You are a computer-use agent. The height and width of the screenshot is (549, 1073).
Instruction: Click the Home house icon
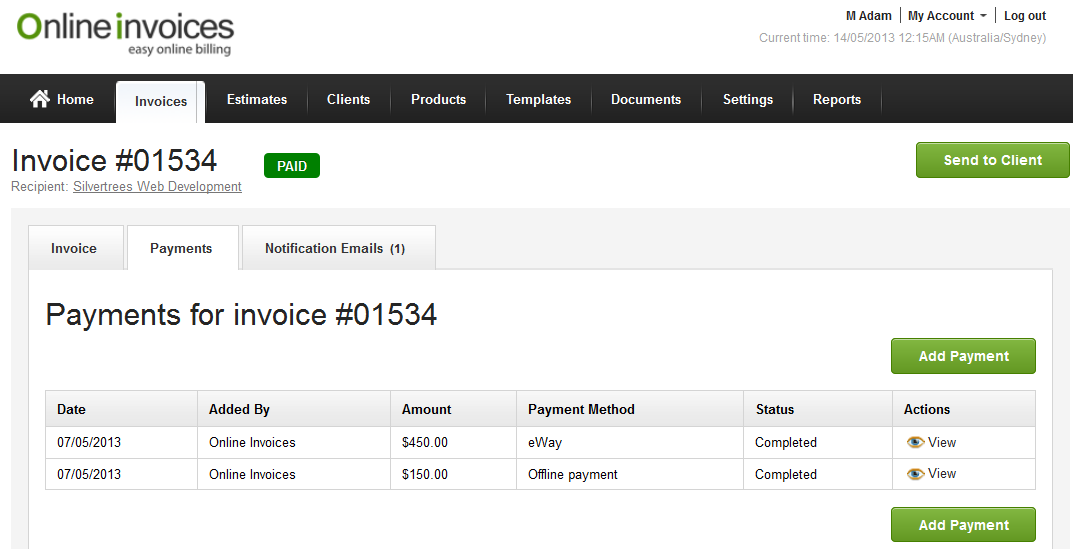click(x=40, y=99)
